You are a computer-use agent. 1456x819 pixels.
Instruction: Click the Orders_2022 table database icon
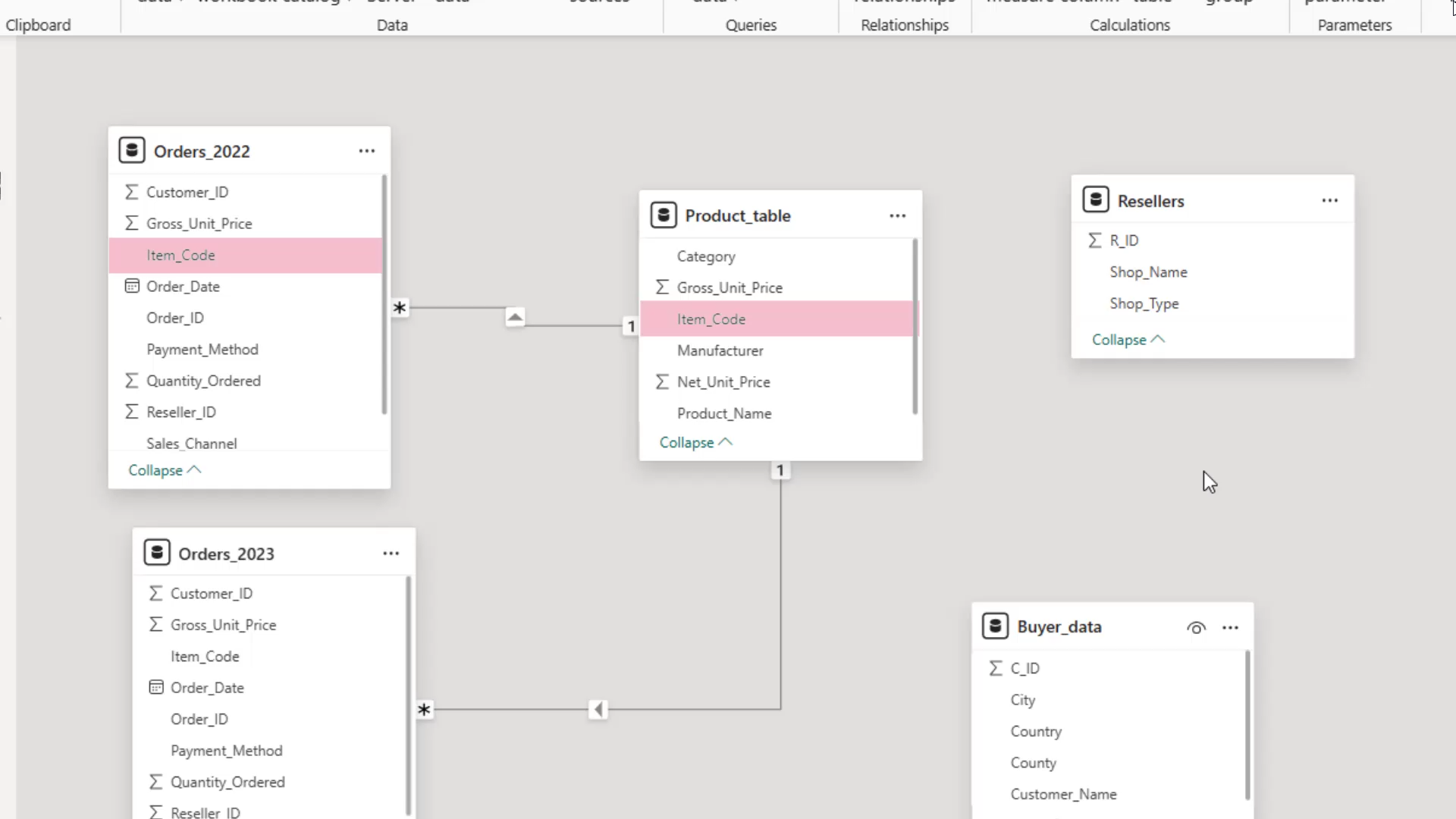(132, 150)
